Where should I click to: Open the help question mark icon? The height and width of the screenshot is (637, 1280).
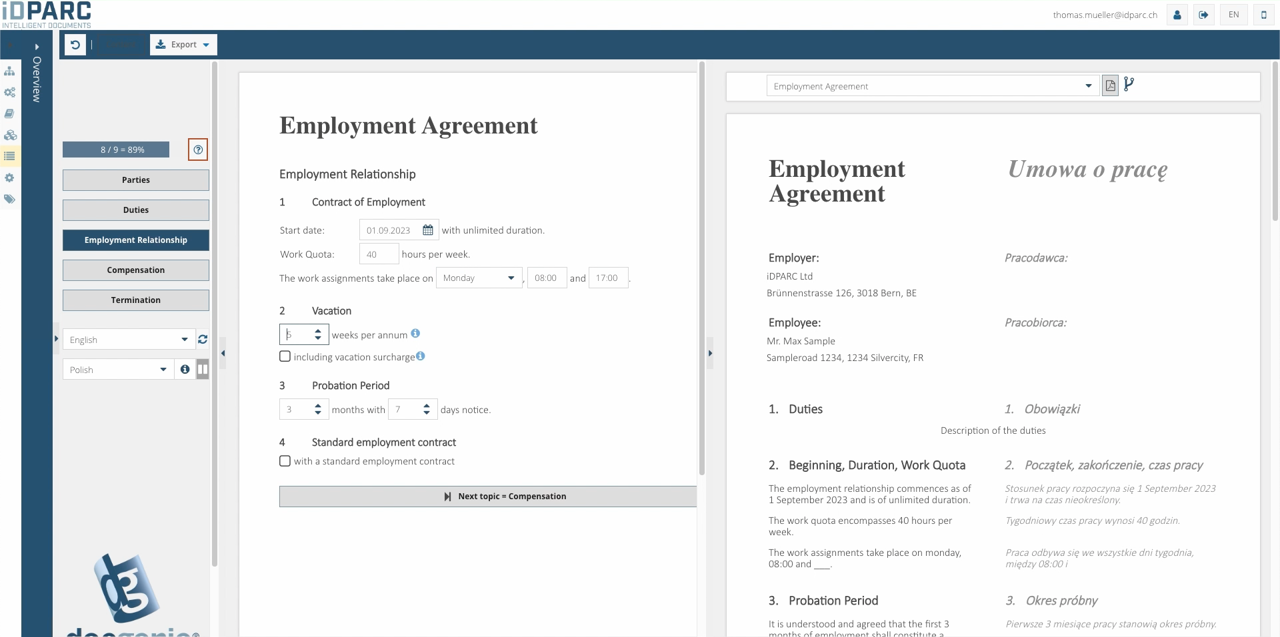[198, 150]
